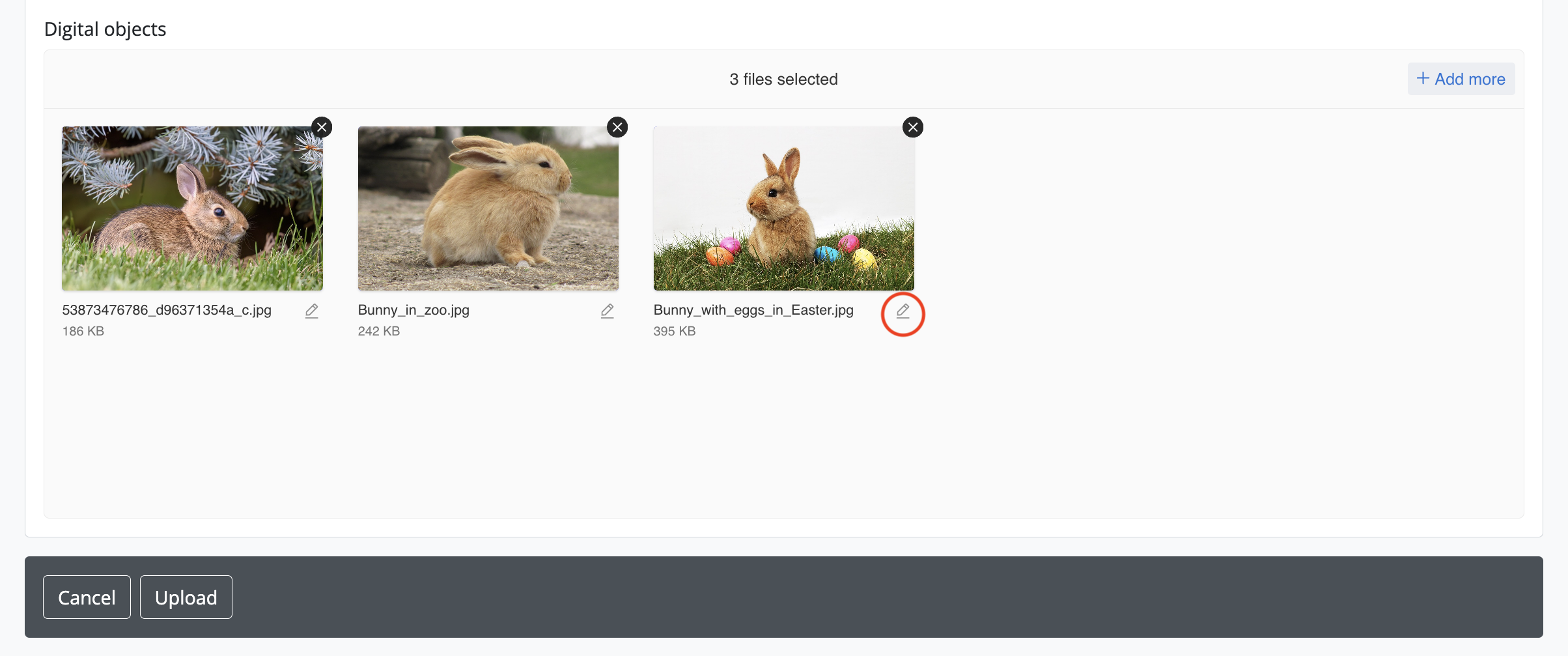Click the 186 KB file size label
Screen dimensions: 1568x656
click(x=83, y=331)
